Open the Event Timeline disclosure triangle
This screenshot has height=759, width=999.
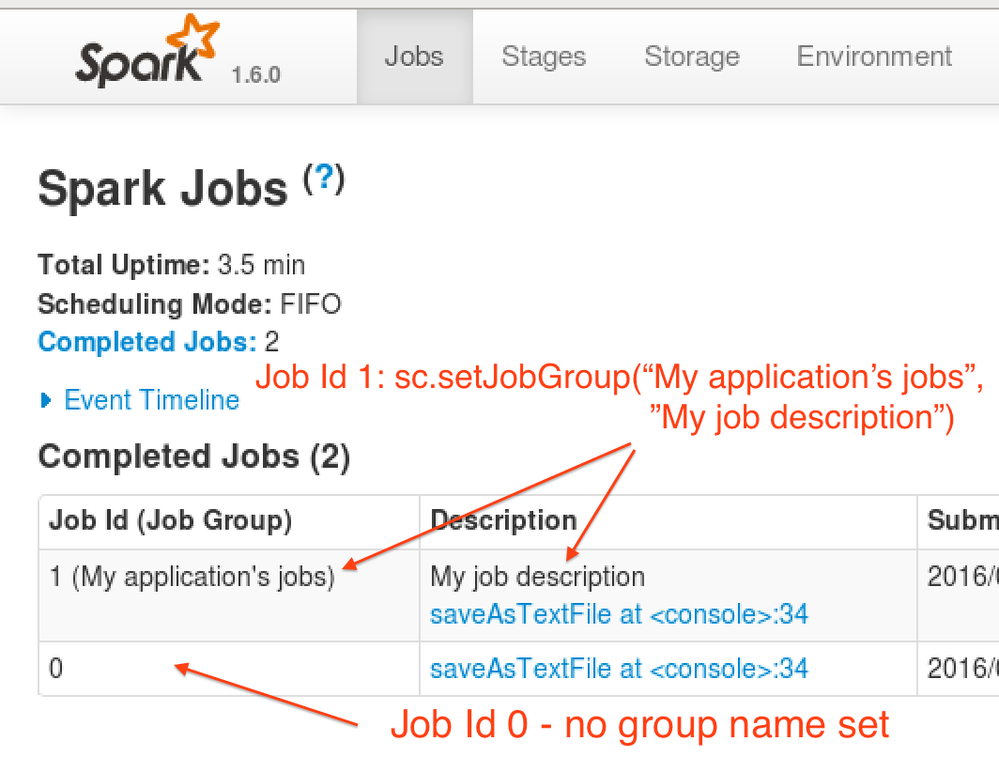click(46, 400)
